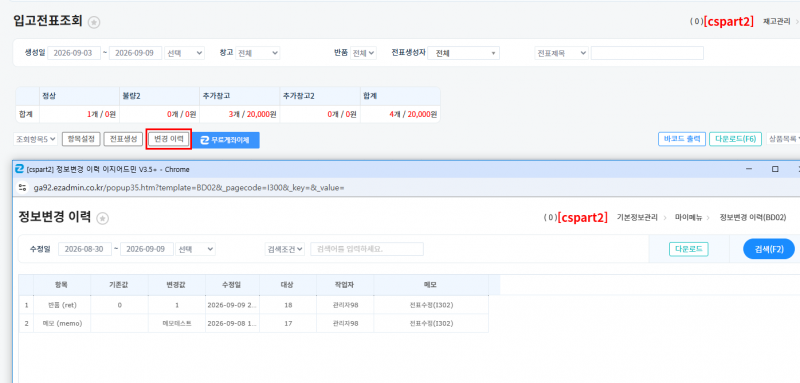Click the 작업자 column header
This screenshot has height=383, width=800.
[x=345, y=285]
